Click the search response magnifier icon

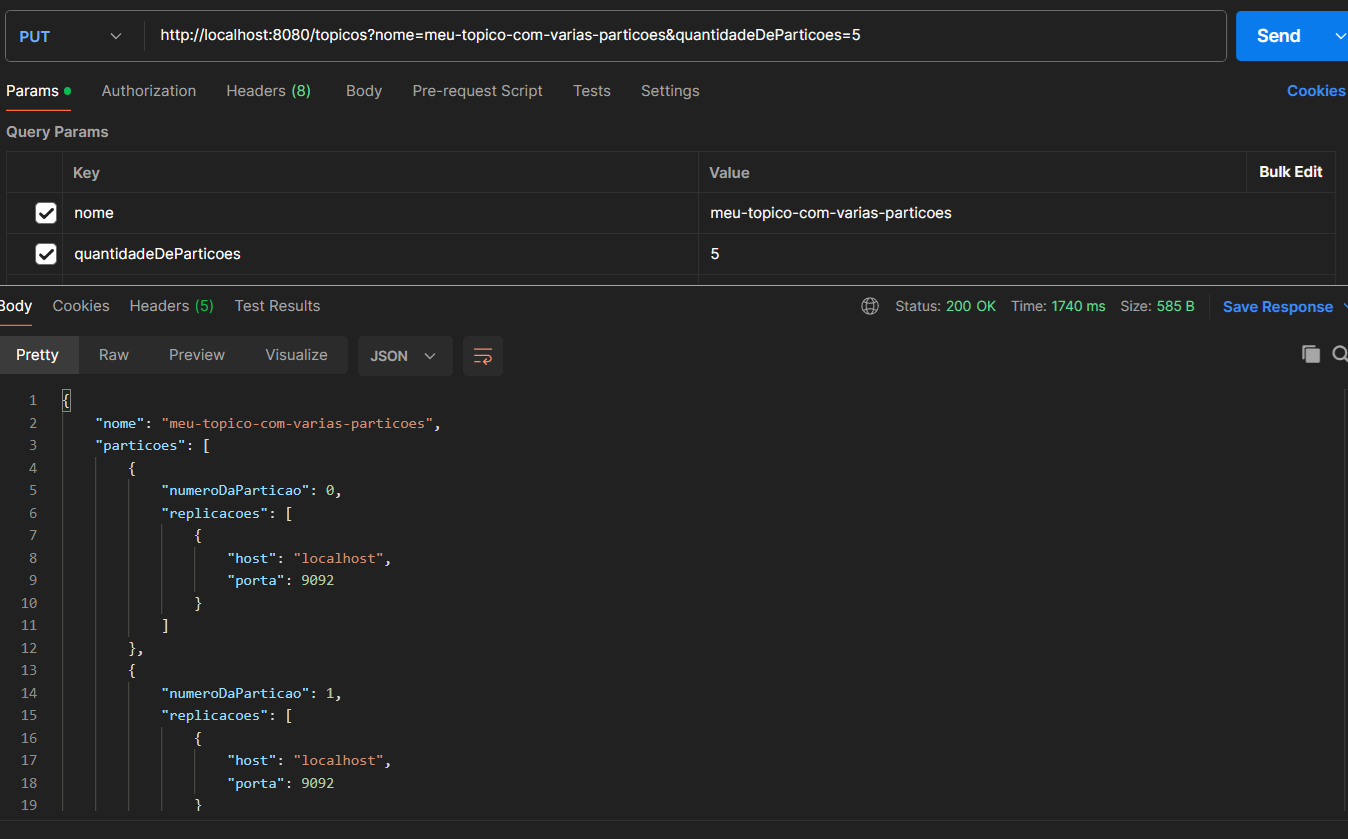(1339, 354)
